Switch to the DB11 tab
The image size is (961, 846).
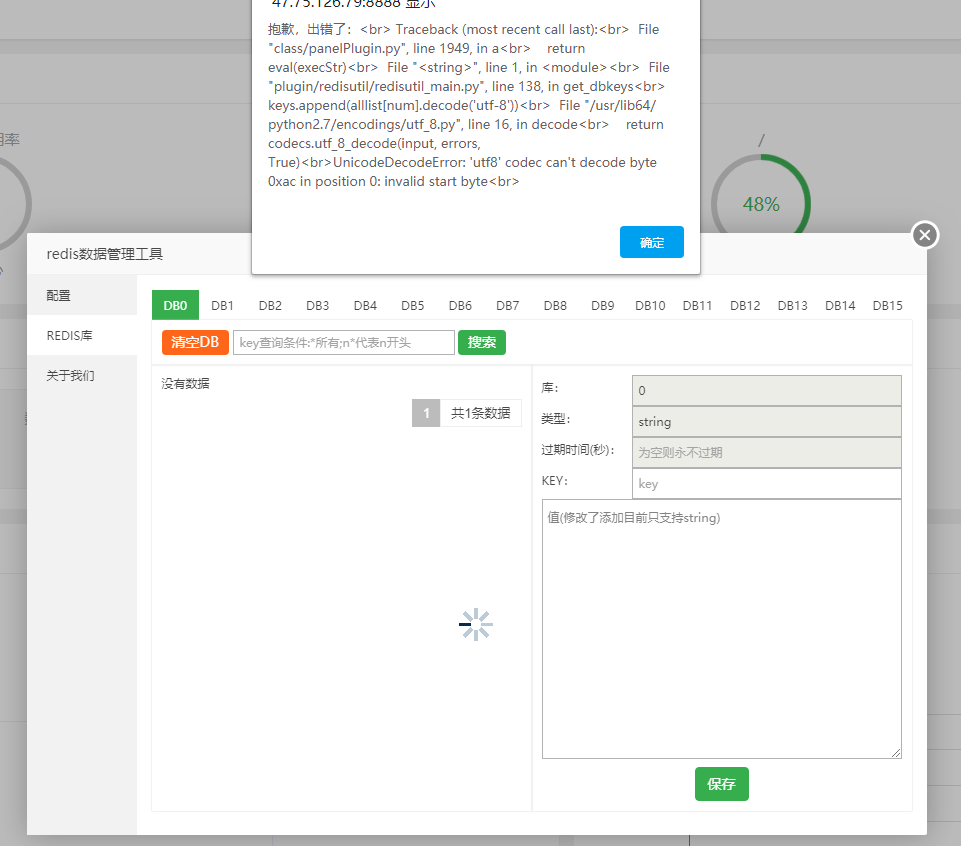(x=697, y=305)
